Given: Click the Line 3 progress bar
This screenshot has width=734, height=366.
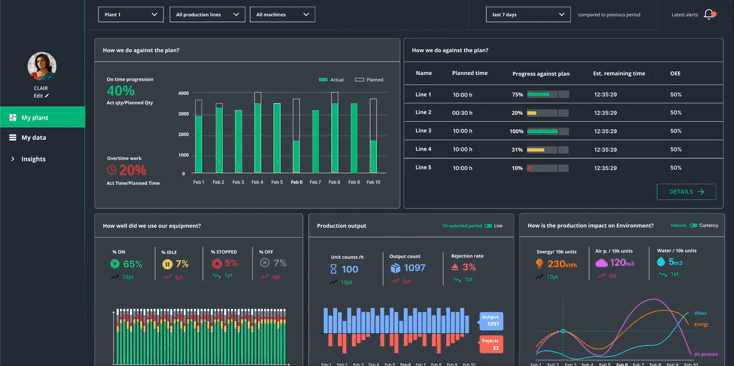Looking at the screenshot, I should 548,132.
